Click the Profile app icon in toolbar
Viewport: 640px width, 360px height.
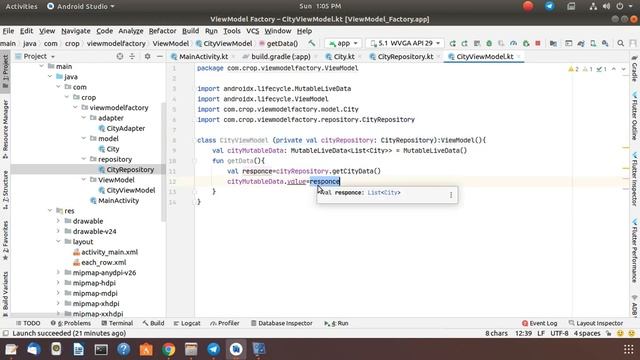click(513, 43)
